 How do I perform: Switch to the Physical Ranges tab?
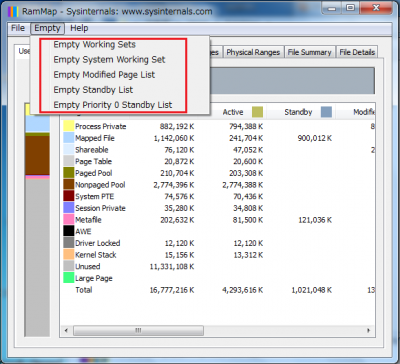[x=253, y=52]
